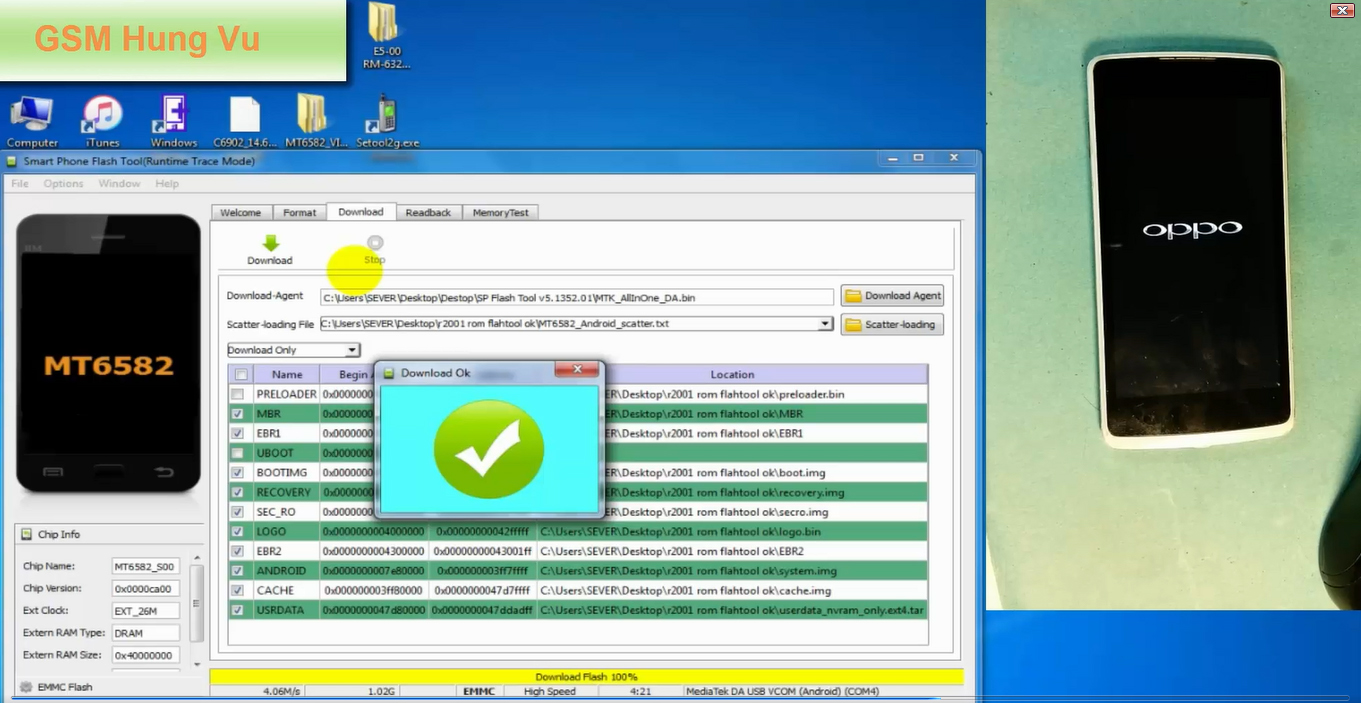The width and height of the screenshot is (1361, 703).
Task: Switch to the Readback tab
Action: pos(428,211)
